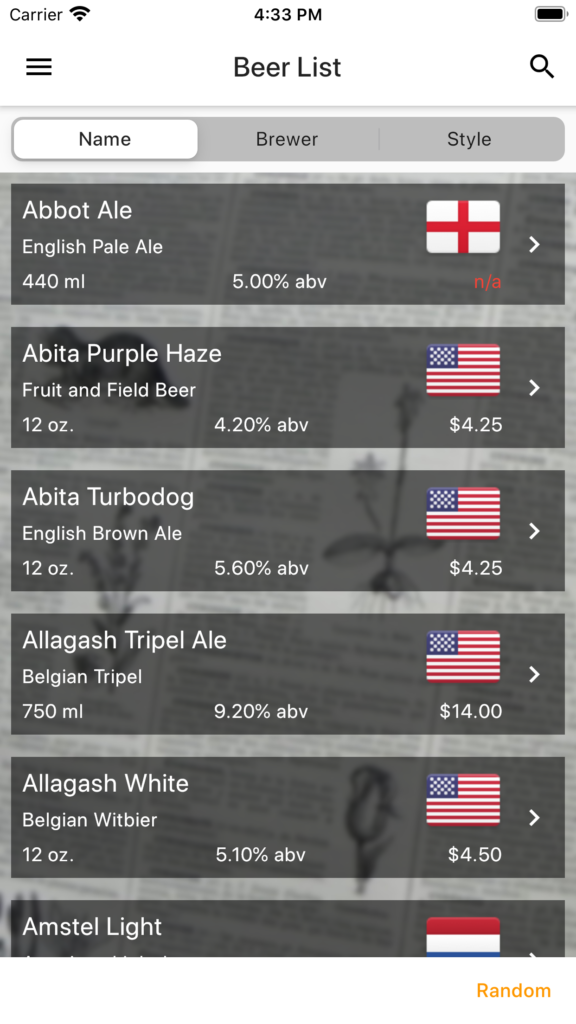This screenshot has height=1024, width=576.
Task: Tap the search magnifier icon
Action: 541,67
